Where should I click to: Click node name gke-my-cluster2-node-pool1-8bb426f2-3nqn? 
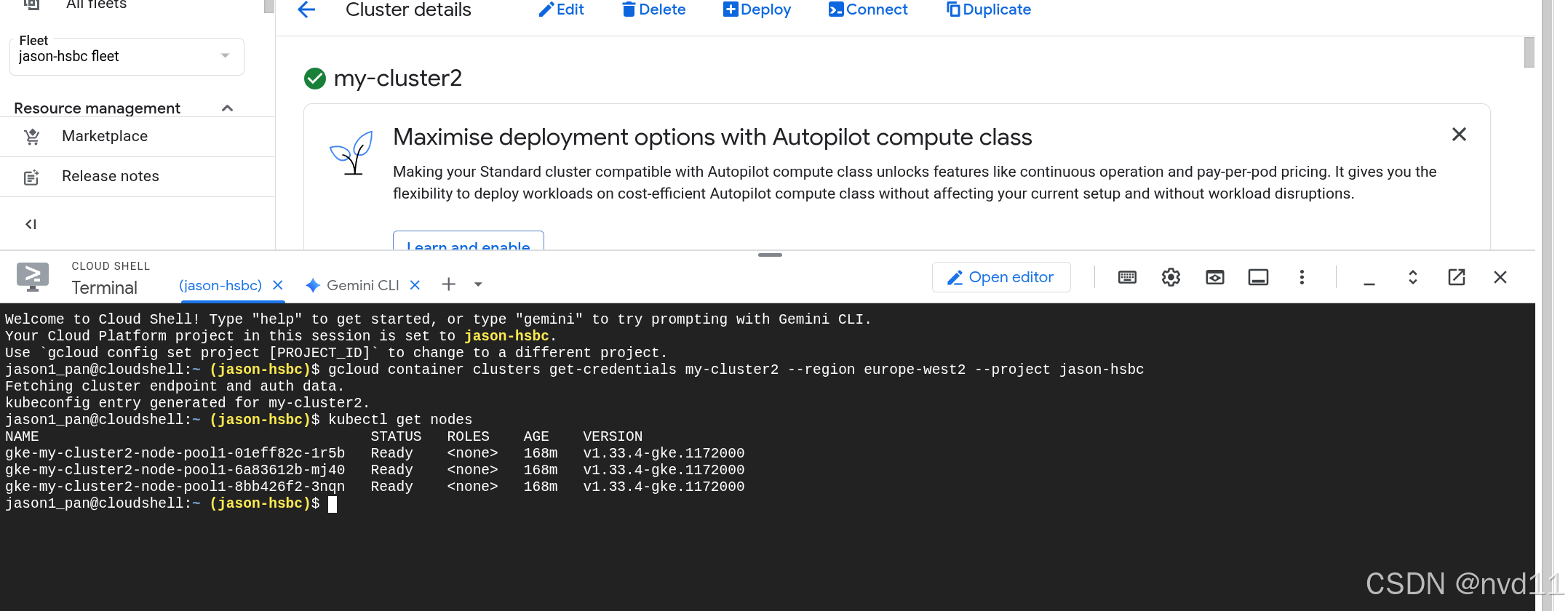175,487
